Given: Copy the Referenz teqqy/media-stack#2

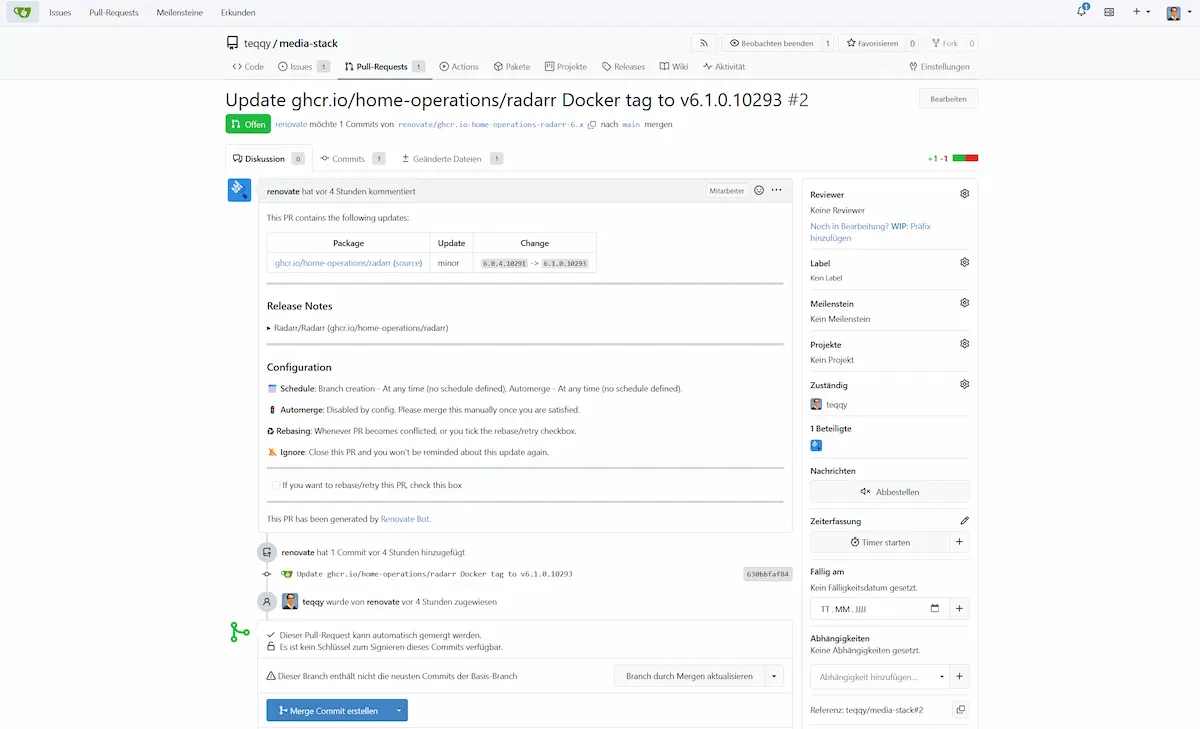Looking at the screenshot, I should [x=959, y=709].
